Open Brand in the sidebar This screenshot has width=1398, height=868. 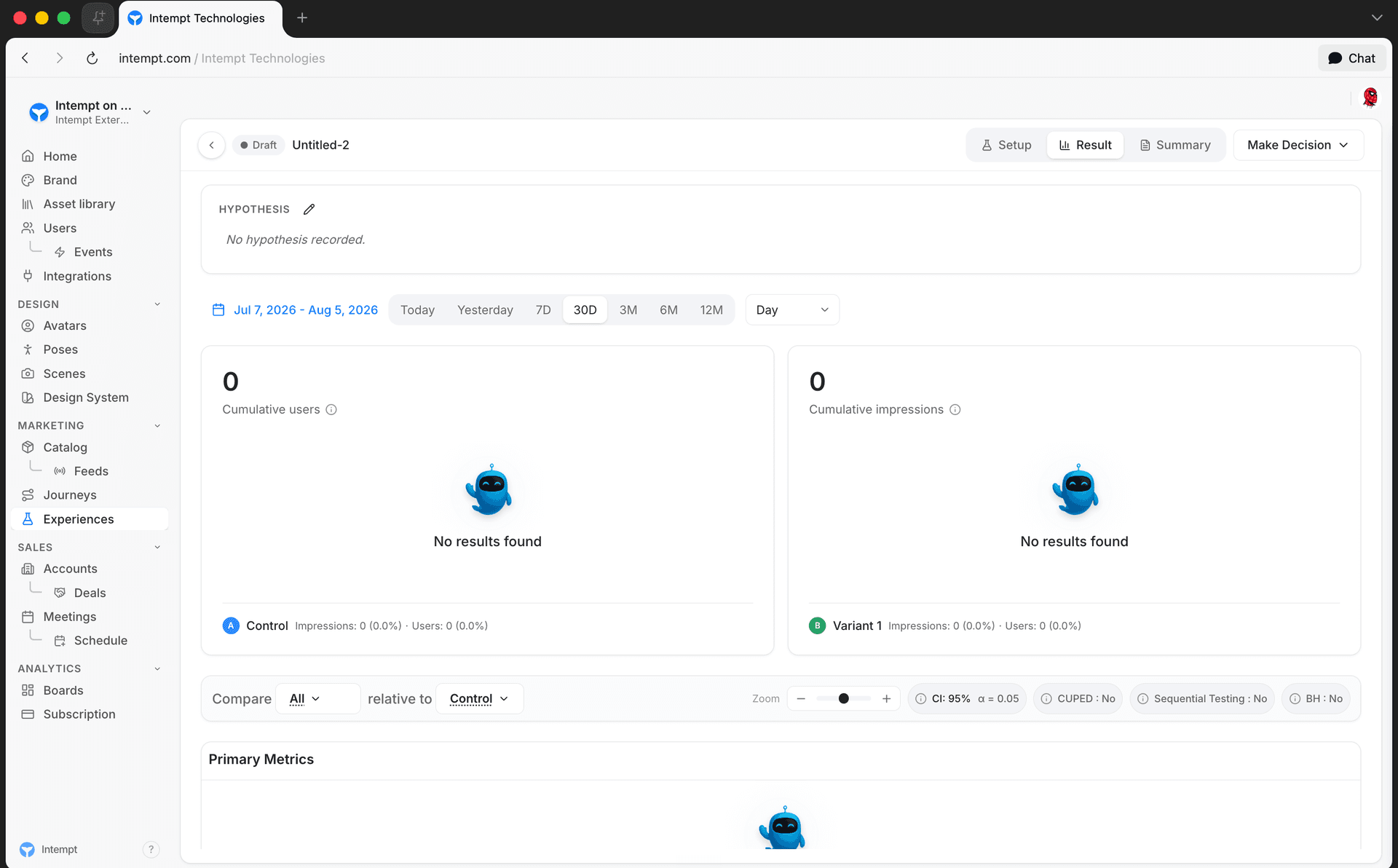point(90,180)
